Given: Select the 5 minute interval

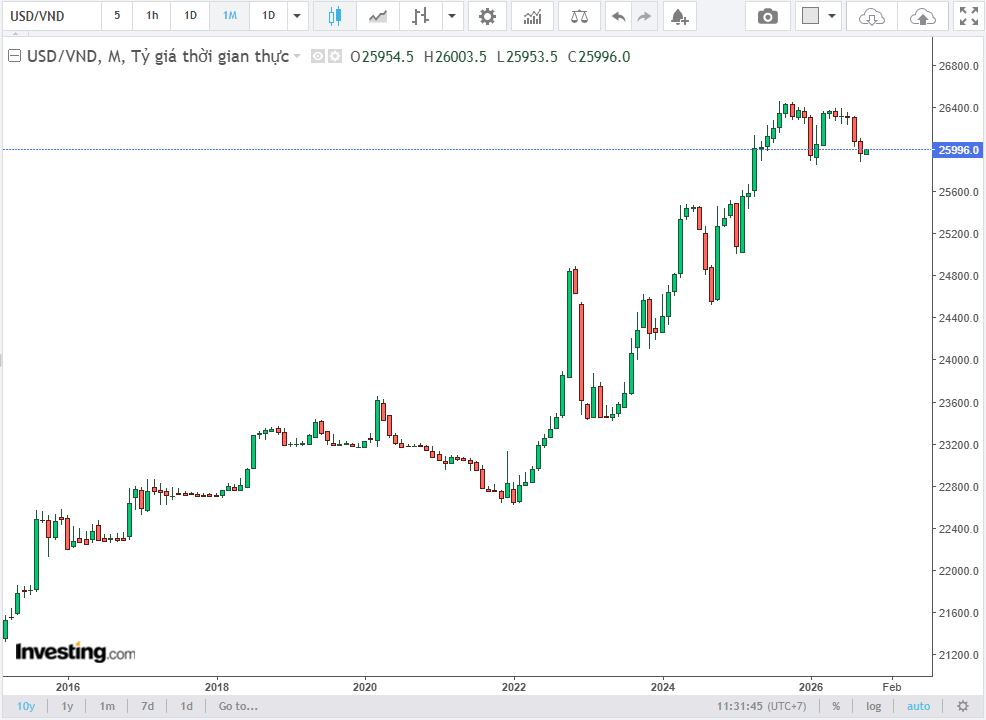Looking at the screenshot, I should (x=117, y=15).
